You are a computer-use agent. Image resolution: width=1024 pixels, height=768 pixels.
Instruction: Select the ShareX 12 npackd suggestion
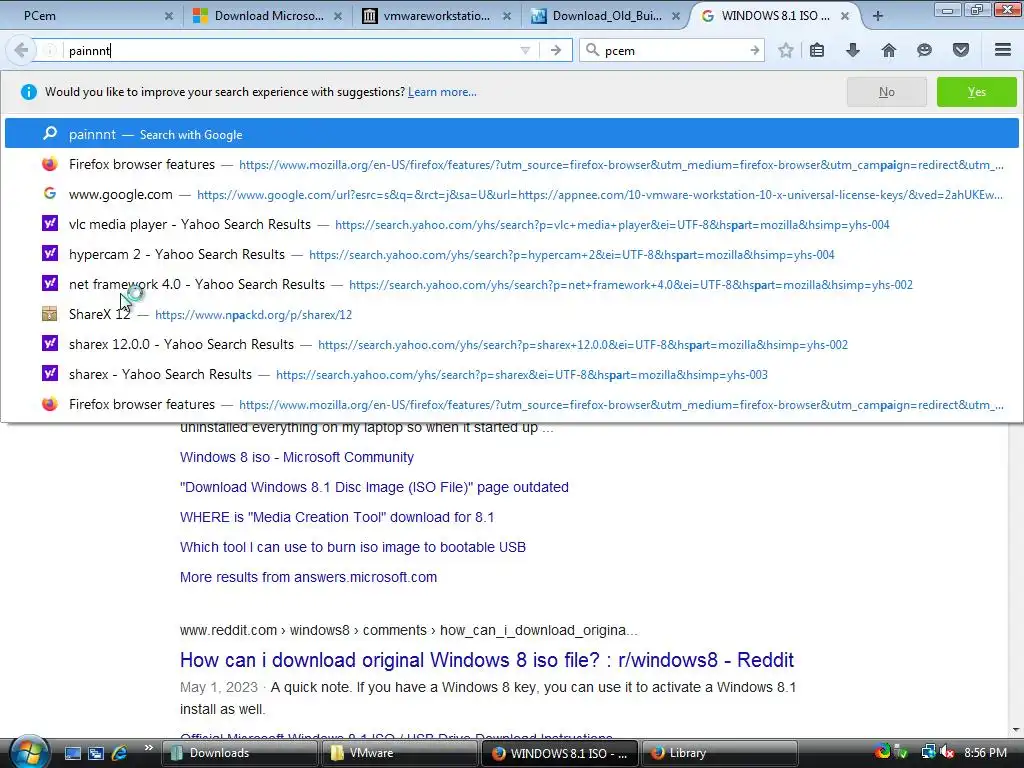point(511,315)
